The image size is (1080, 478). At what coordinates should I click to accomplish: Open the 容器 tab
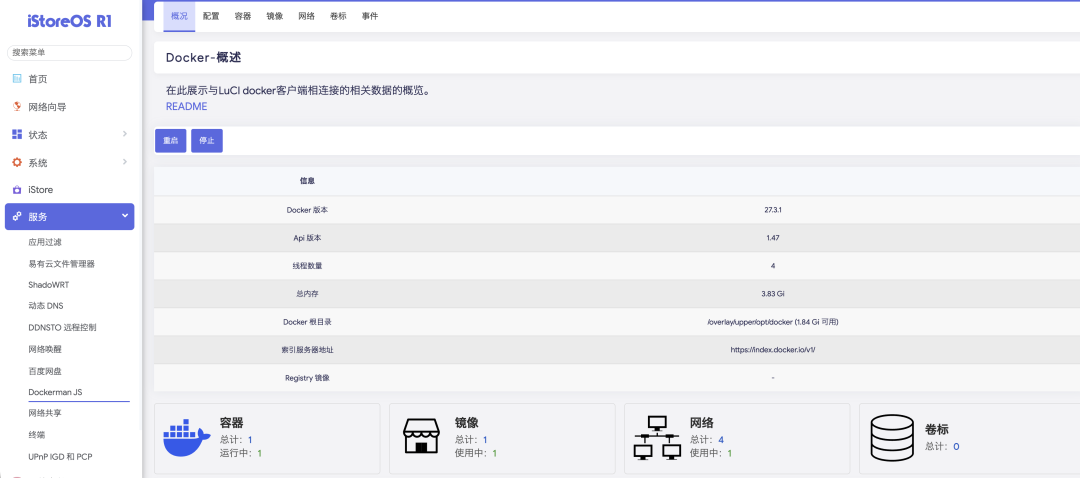(242, 17)
